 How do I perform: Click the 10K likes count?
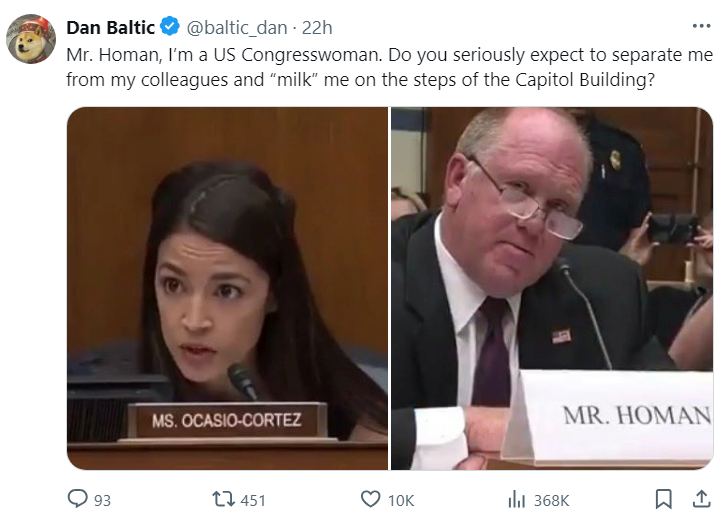click(401, 500)
